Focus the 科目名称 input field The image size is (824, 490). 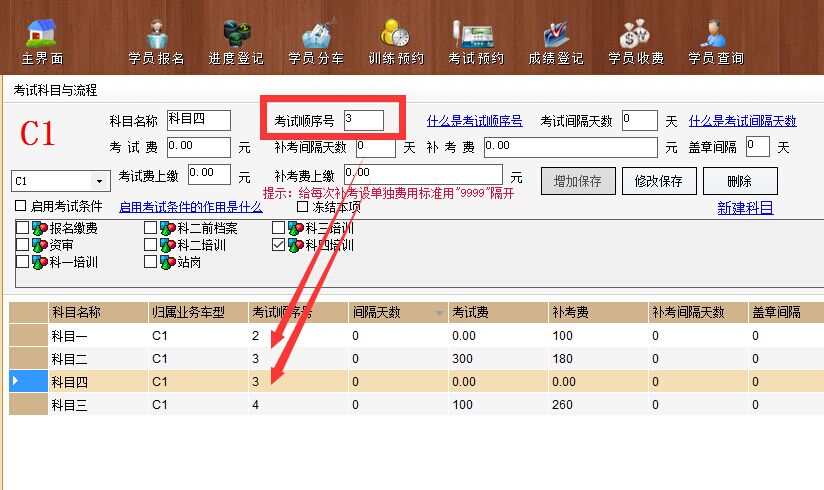[199, 120]
